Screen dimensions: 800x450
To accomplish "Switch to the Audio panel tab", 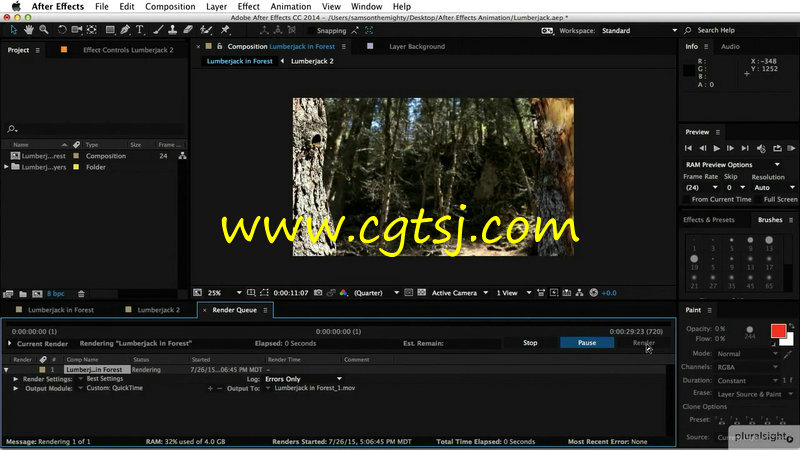I will 730,46.
